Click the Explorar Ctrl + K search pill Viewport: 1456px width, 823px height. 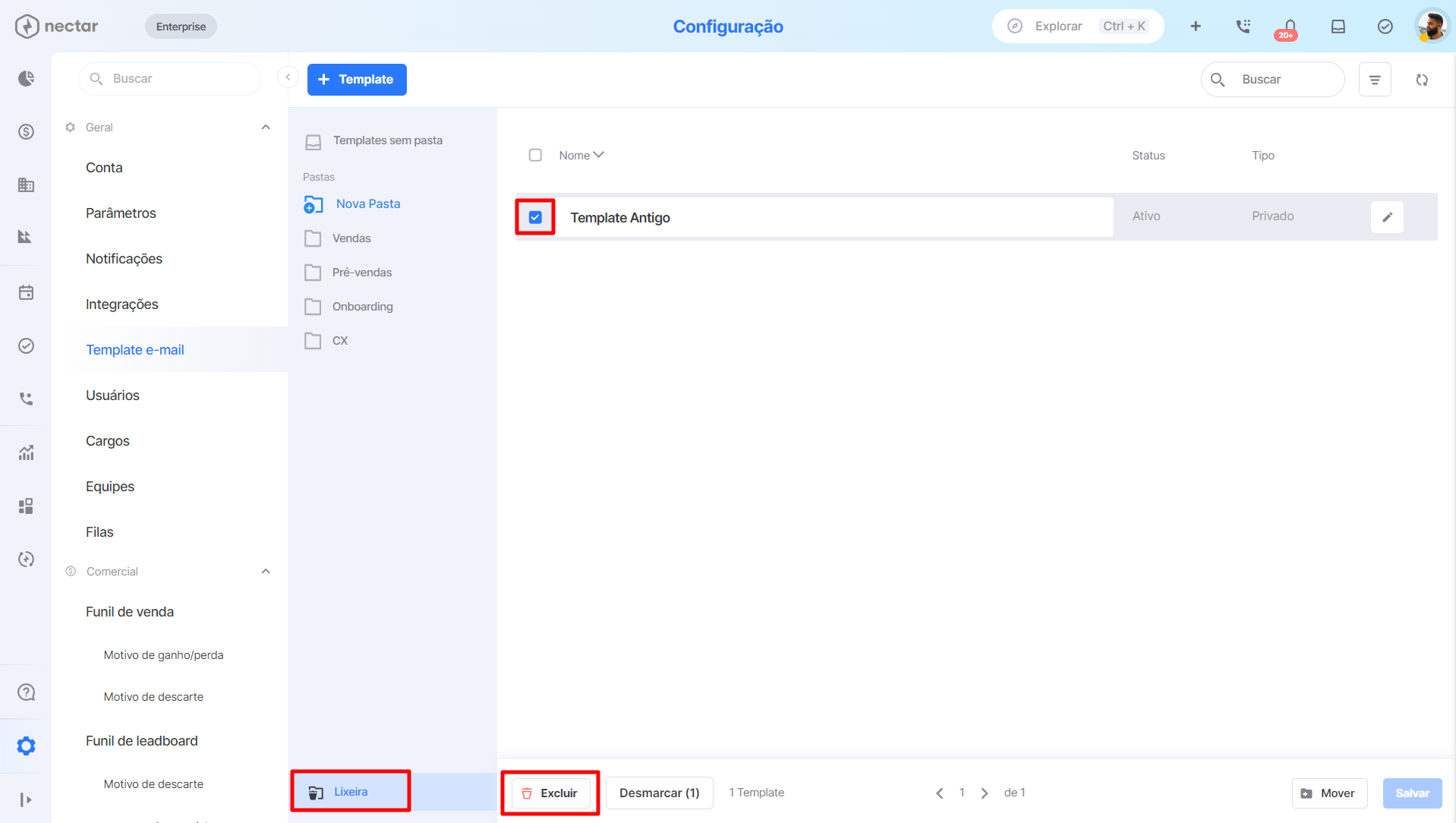1077,27
